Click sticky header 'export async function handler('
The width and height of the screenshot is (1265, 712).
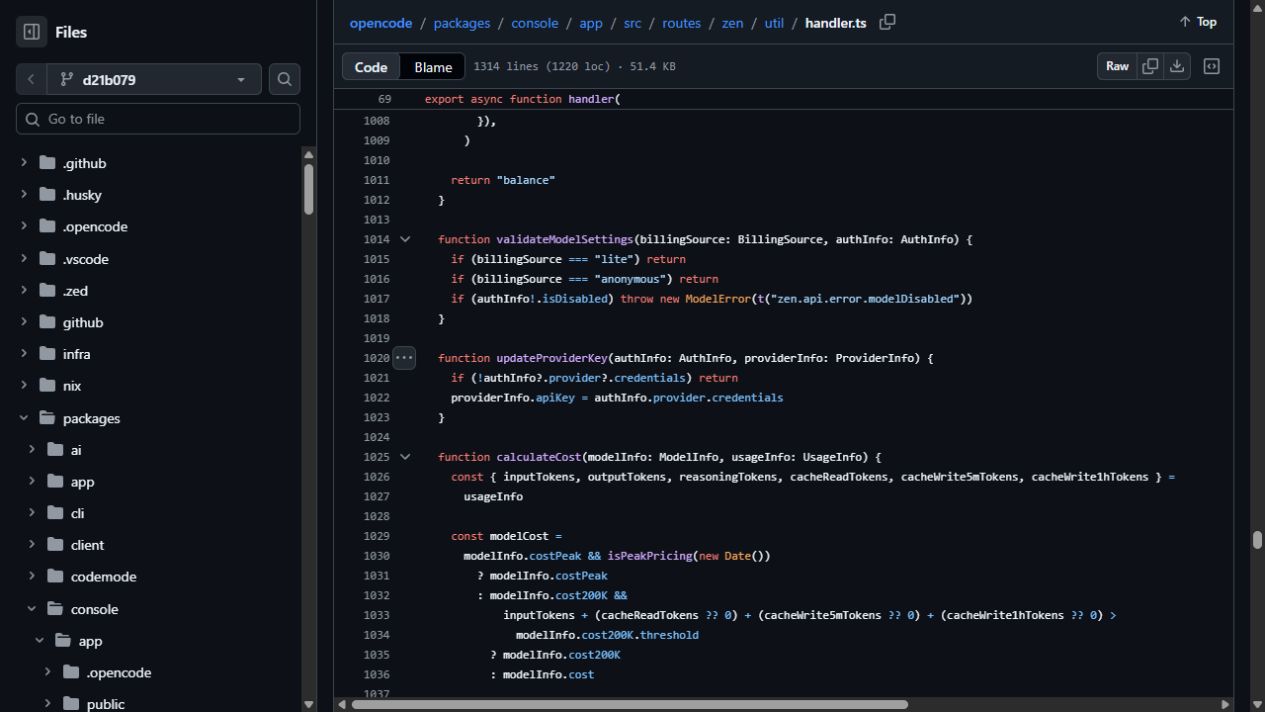coord(523,99)
